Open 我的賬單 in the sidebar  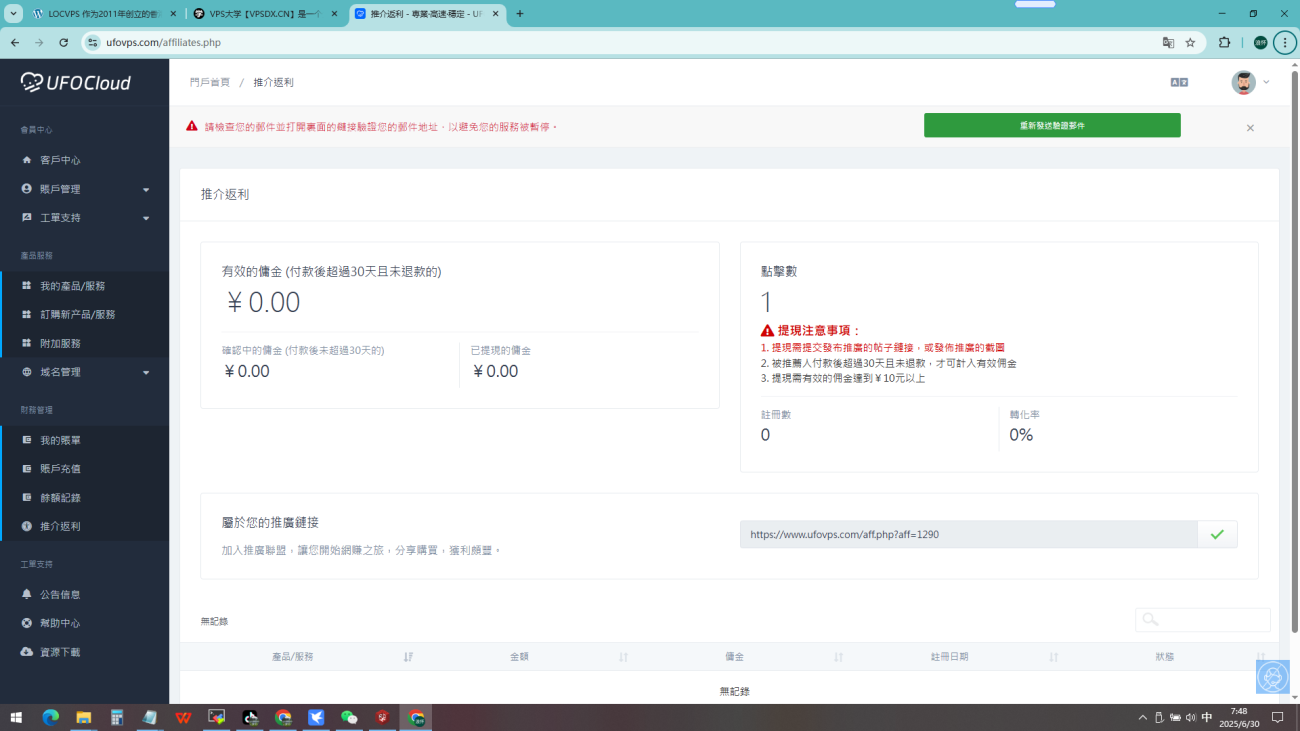coord(60,440)
